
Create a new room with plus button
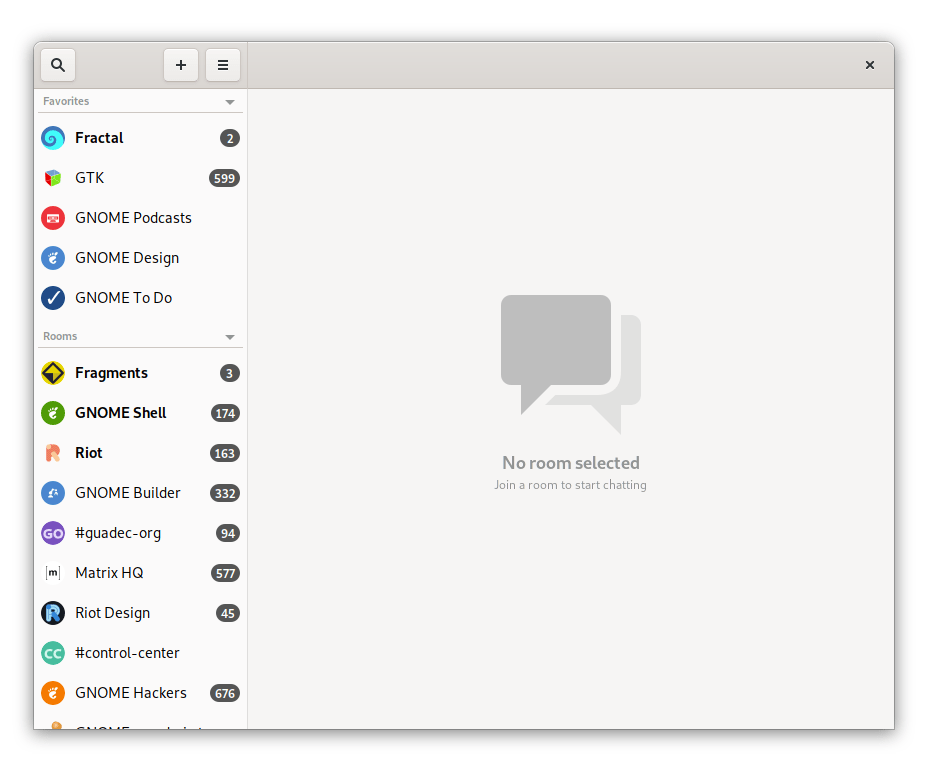pyautogui.click(x=181, y=64)
